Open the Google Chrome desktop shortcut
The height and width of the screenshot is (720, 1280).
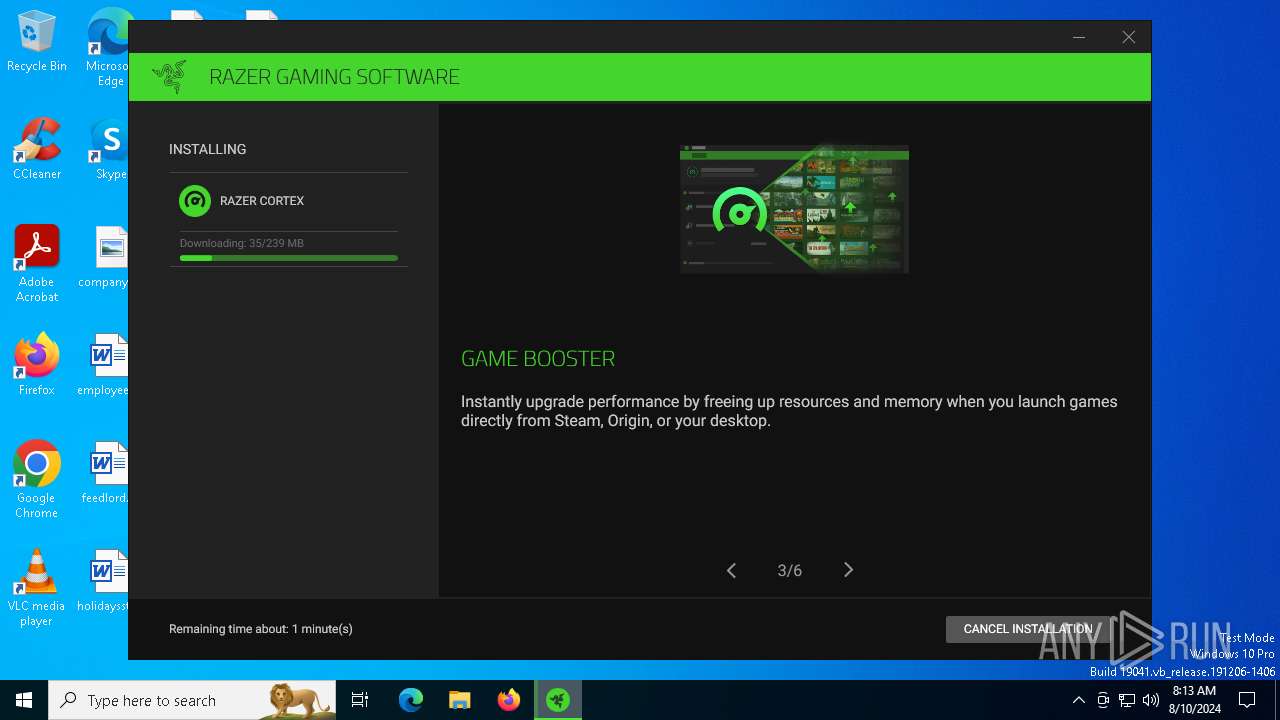[x=37, y=480]
